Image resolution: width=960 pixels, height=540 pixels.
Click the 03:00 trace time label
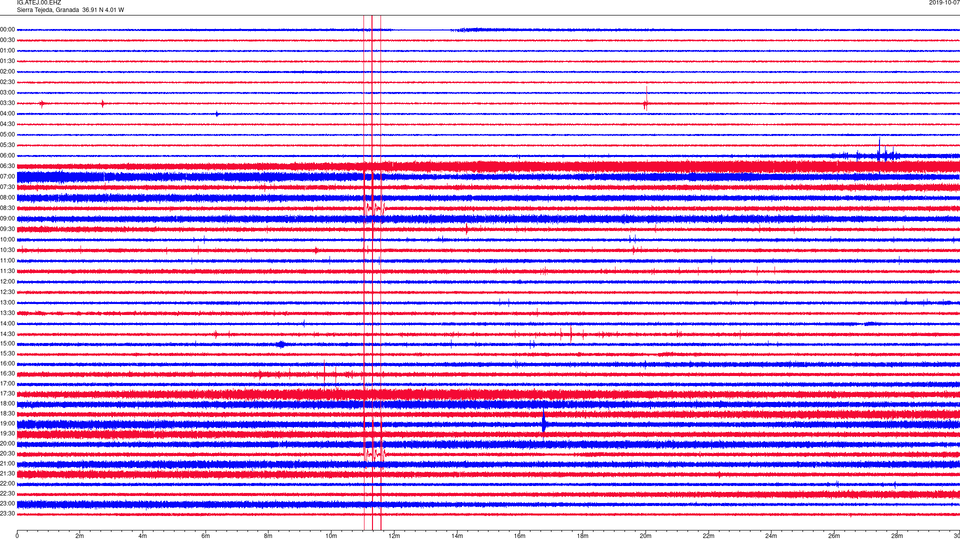coord(7,92)
